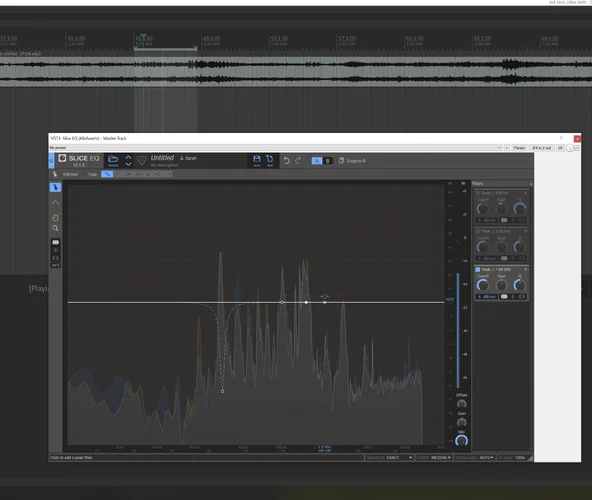
Task: Open the slope dropdown of the 1.02 kHz filter
Action: coord(487,258)
